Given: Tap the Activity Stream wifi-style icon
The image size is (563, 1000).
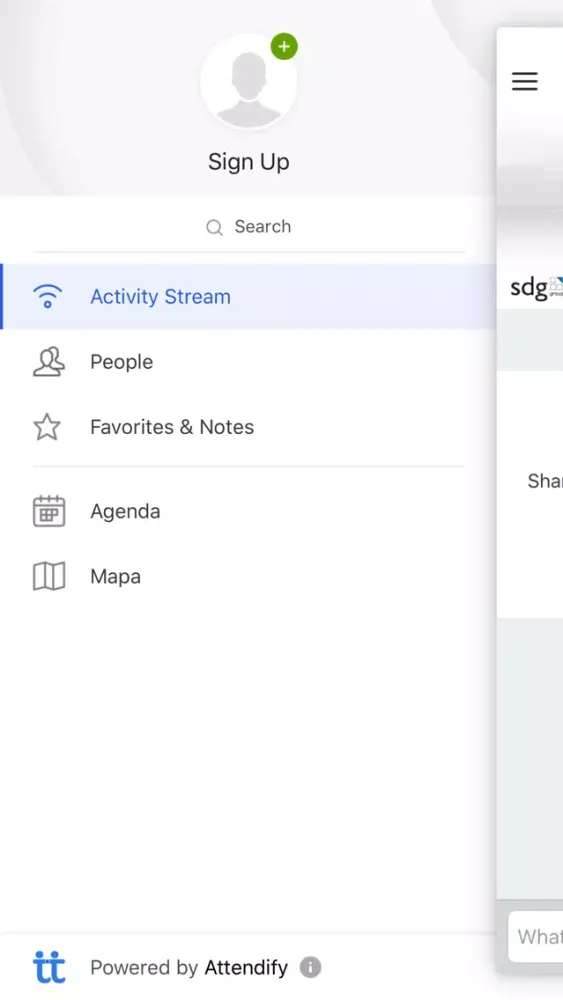Looking at the screenshot, I should [48, 297].
